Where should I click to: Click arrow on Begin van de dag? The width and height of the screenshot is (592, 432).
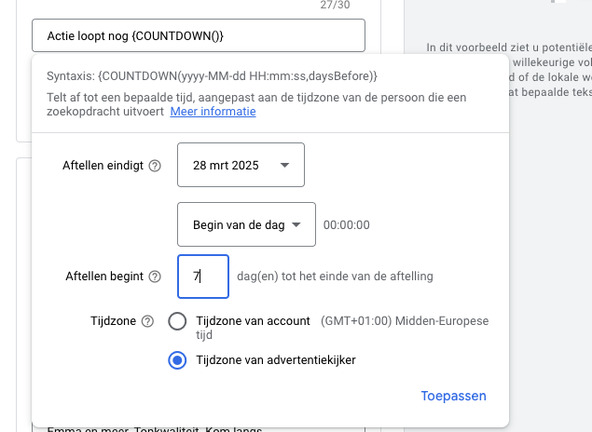tap(296, 225)
